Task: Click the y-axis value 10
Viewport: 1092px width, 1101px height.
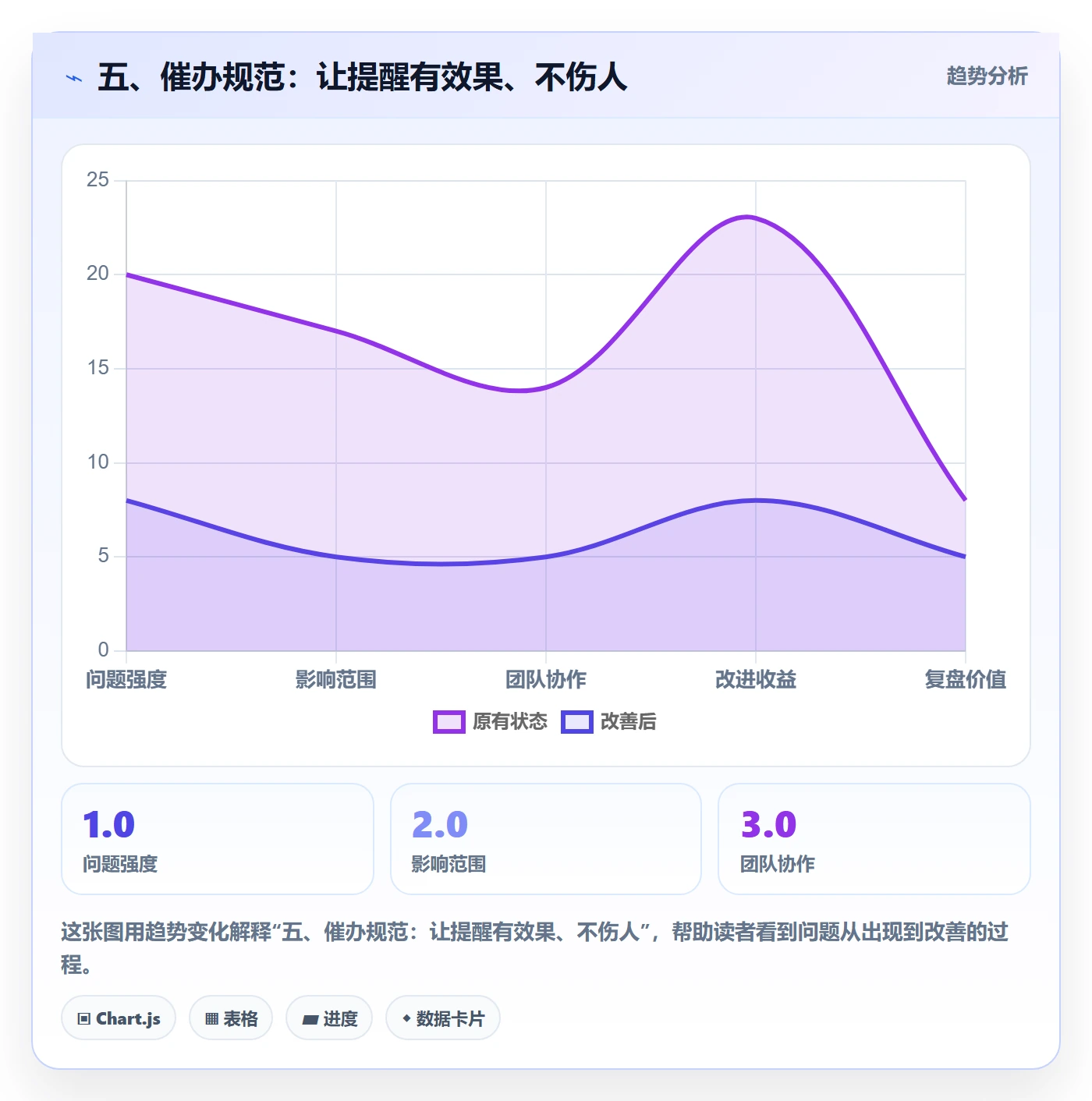Action: [x=98, y=462]
